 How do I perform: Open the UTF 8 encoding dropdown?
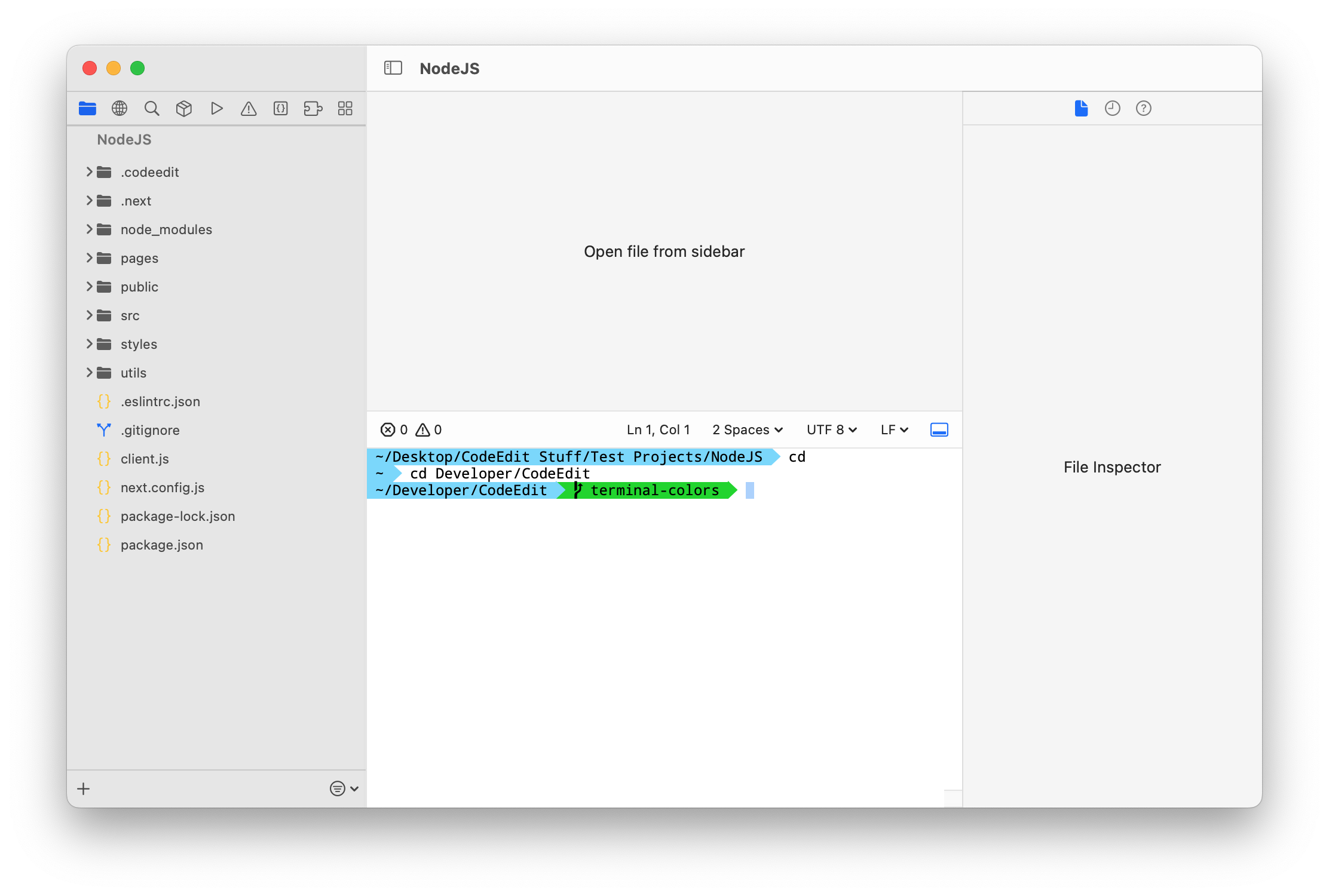[831, 429]
